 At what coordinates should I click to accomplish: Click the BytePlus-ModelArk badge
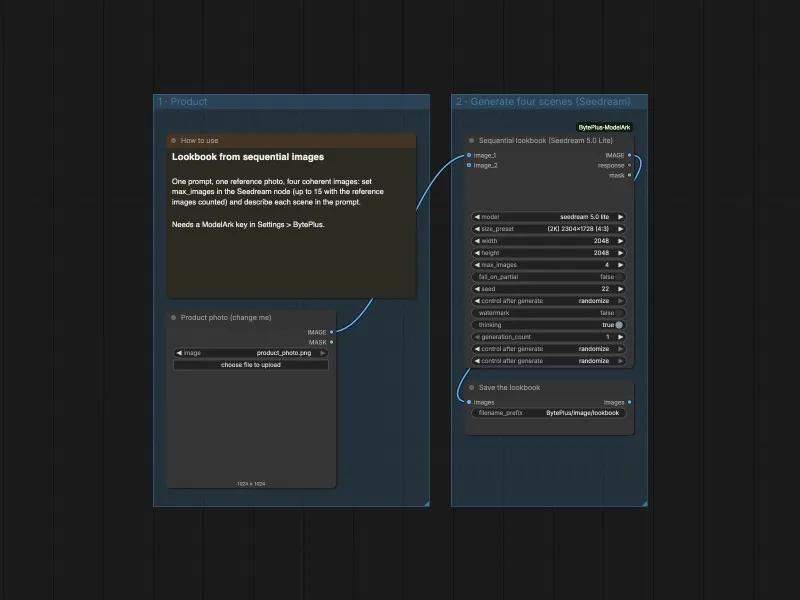click(x=604, y=128)
